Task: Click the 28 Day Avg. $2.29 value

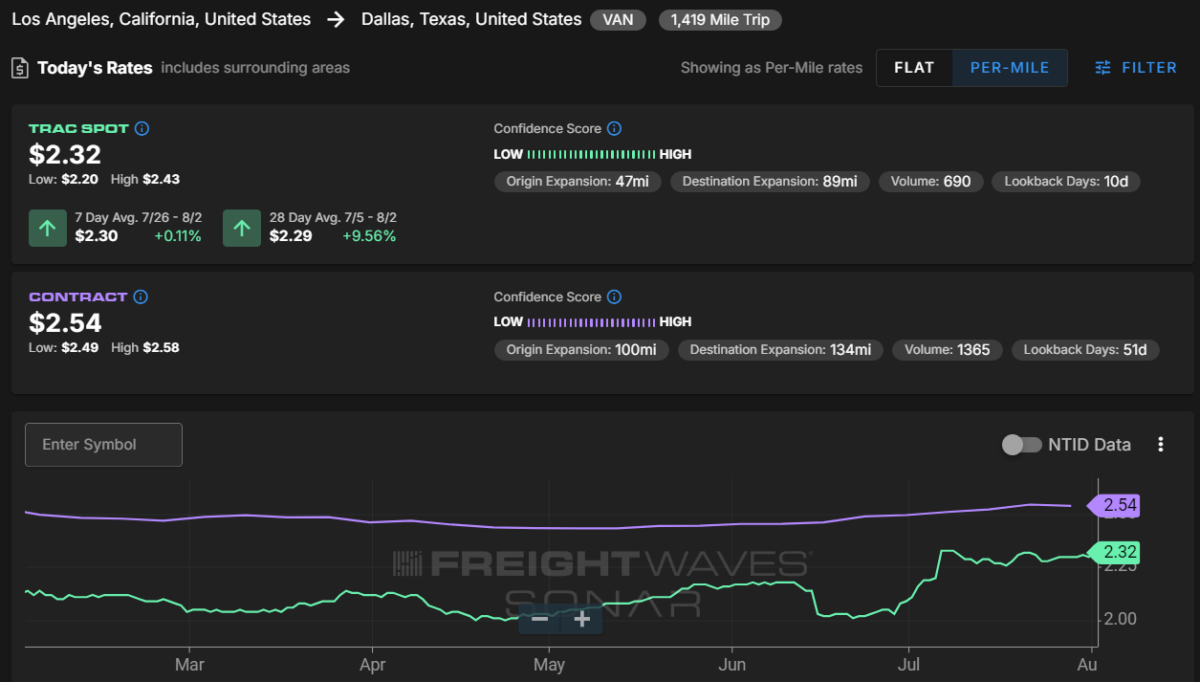Action: pos(290,237)
